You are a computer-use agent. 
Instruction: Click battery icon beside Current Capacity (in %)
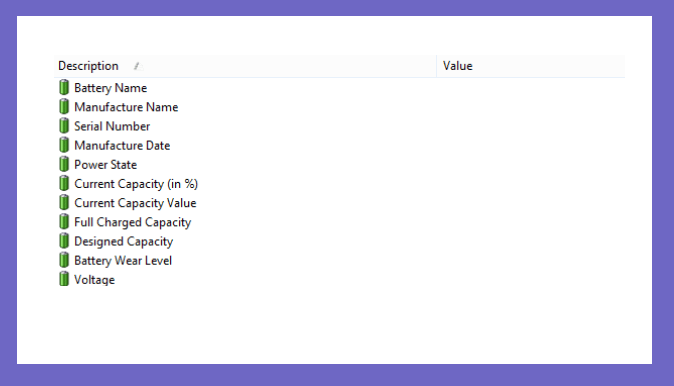pos(64,183)
